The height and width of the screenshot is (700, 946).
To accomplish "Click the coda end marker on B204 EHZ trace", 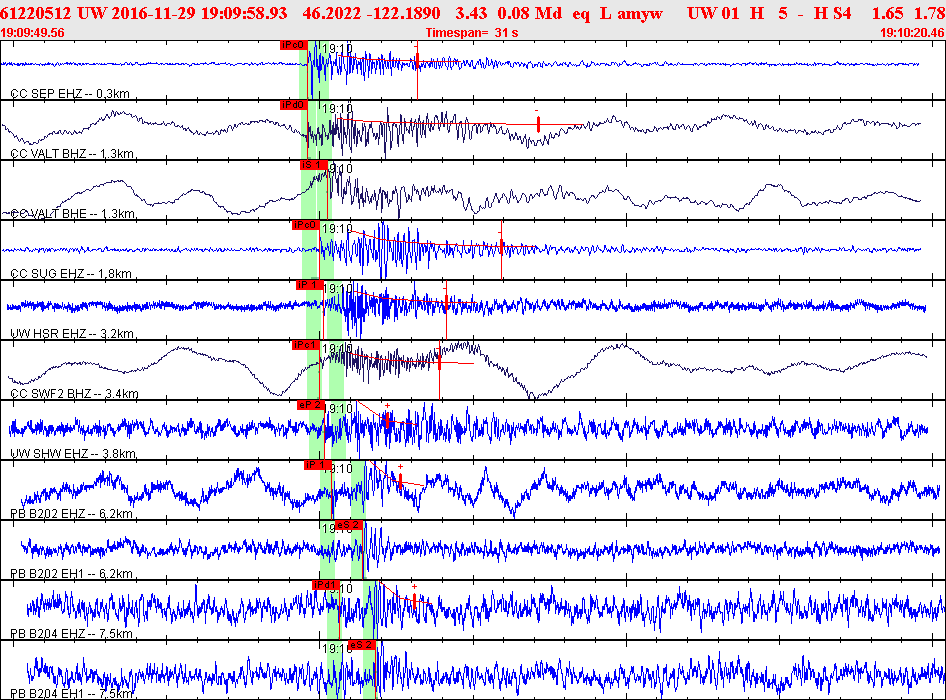I will coord(414,600).
